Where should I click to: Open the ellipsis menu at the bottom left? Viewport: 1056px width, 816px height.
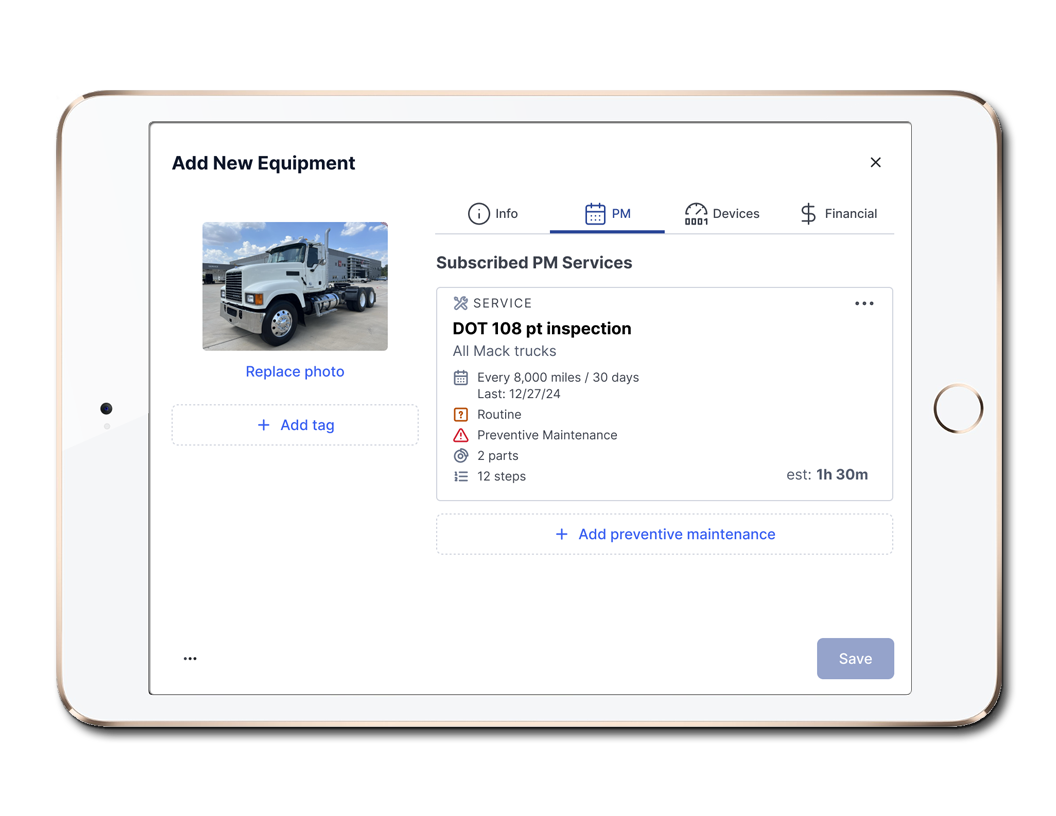tap(190, 658)
